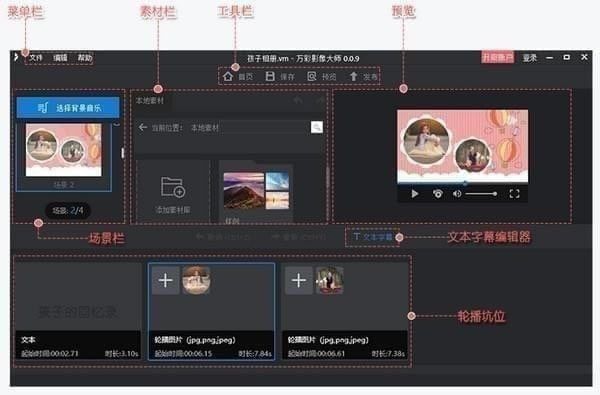Click the plus button in the 00:06.15 slot
Image resolution: width=600 pixels, height=395 pixels.
tap(165, 281)
